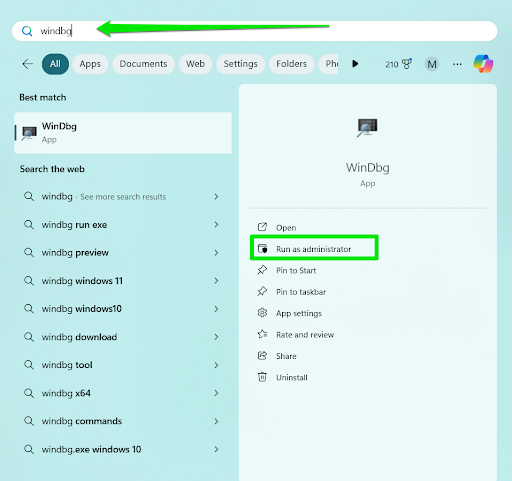Screen dimensions: 512x481
Task: Click the Share icon
Action: pos(262,356)
